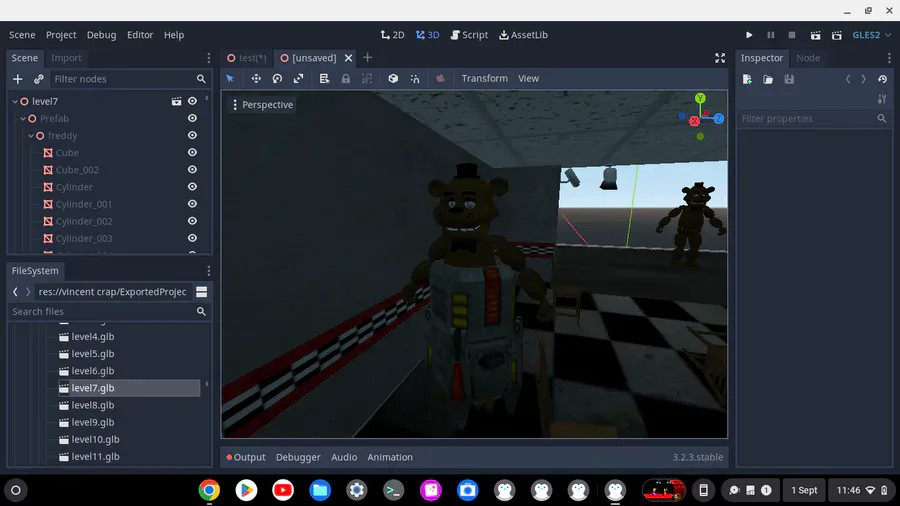Open the GLES2 renderer dropdown
The width and height of the screenshot is (900, 506).
(x=871, y=35)
